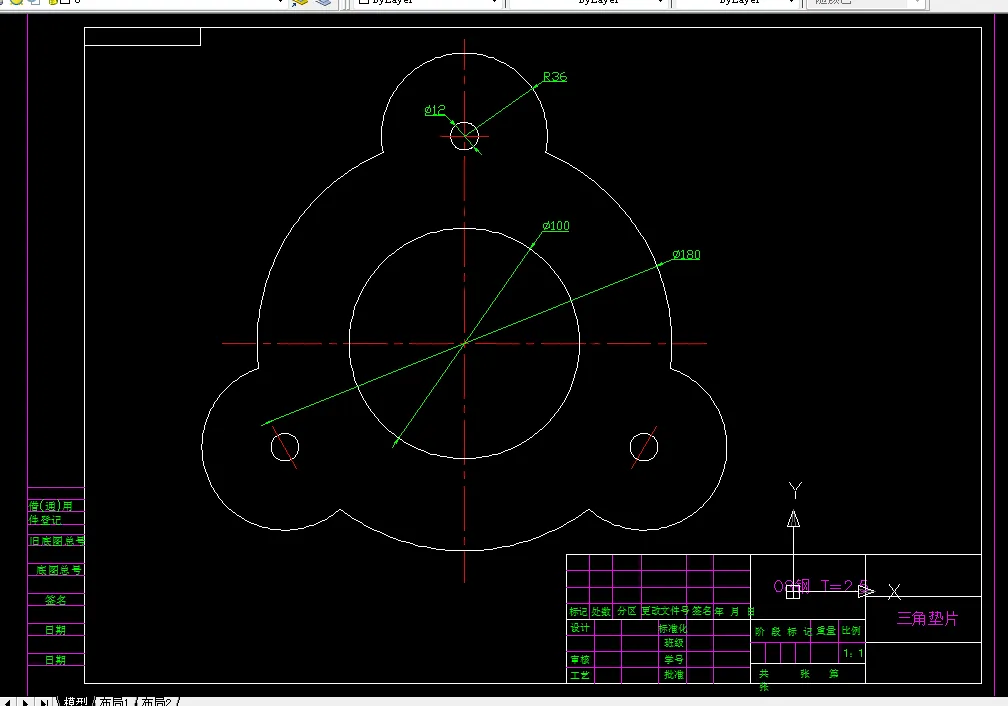1008x706 pixels.
Task: Click the previous-tab arrow beside 模型
Action: coord(6,702)
